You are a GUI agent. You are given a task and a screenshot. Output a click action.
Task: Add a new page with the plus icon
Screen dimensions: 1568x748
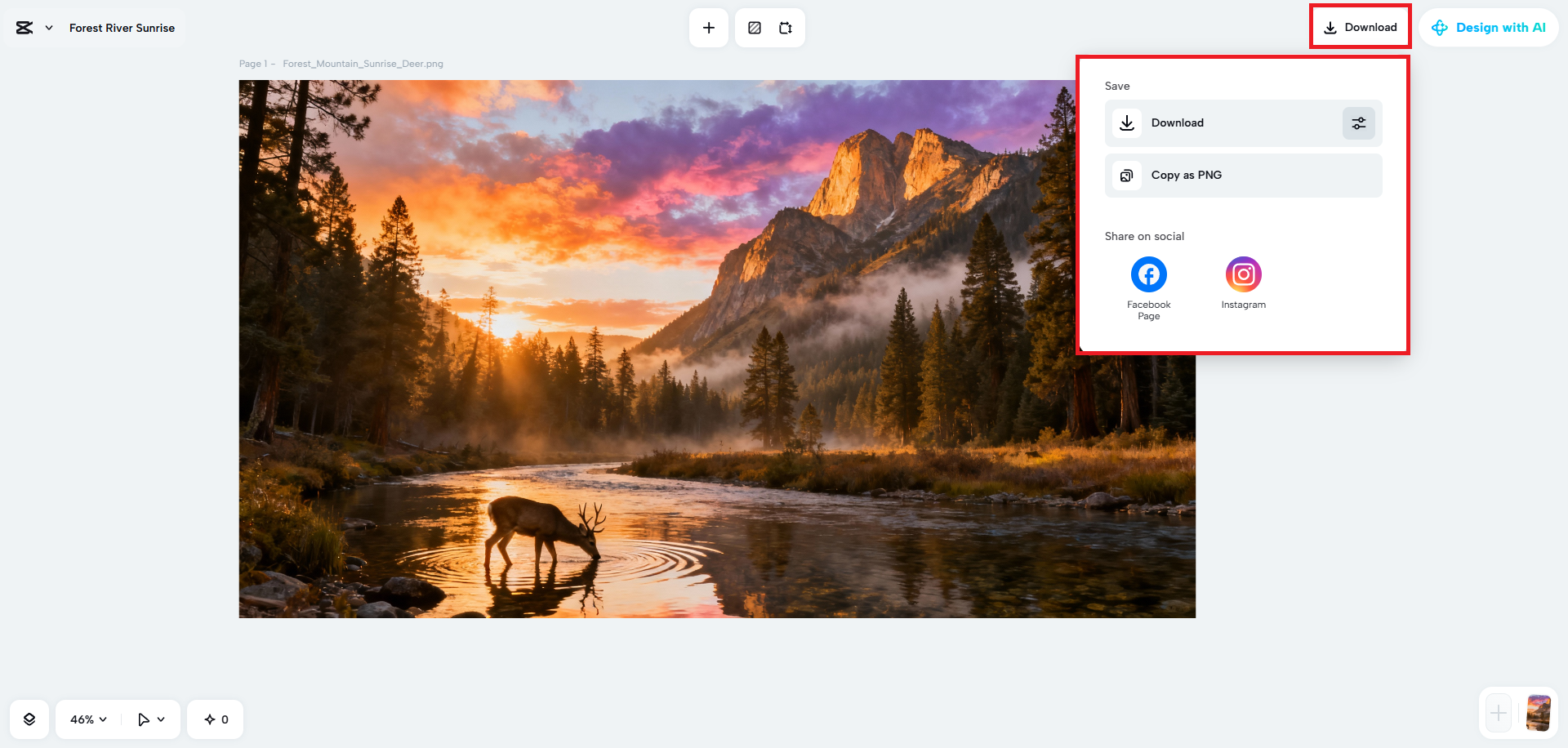tap(708, 27)
